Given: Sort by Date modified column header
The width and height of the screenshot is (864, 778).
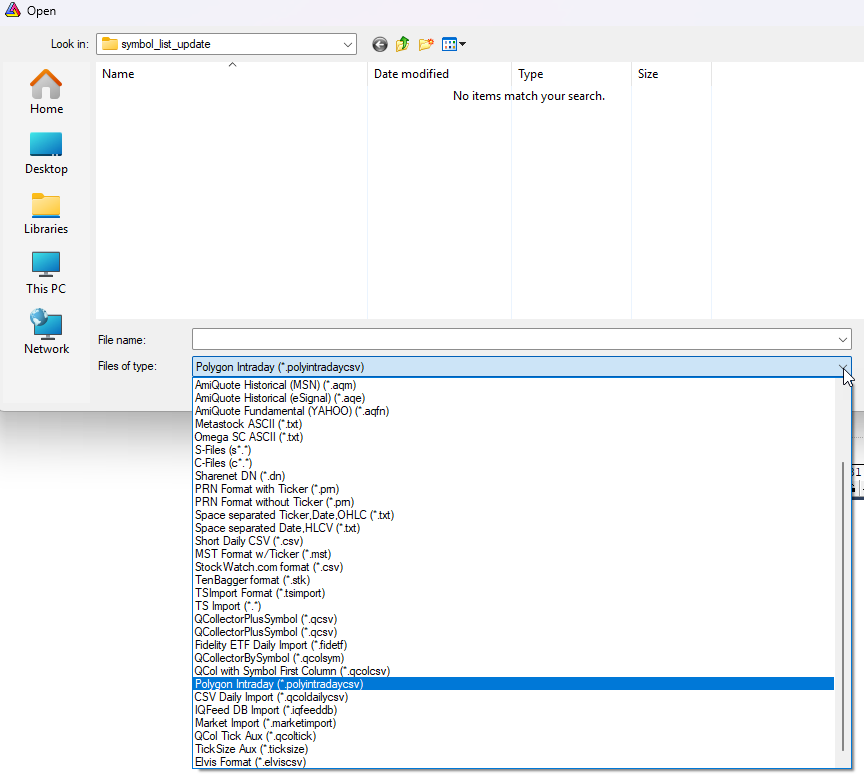Looking at the screenshot, I should [411, 74].
